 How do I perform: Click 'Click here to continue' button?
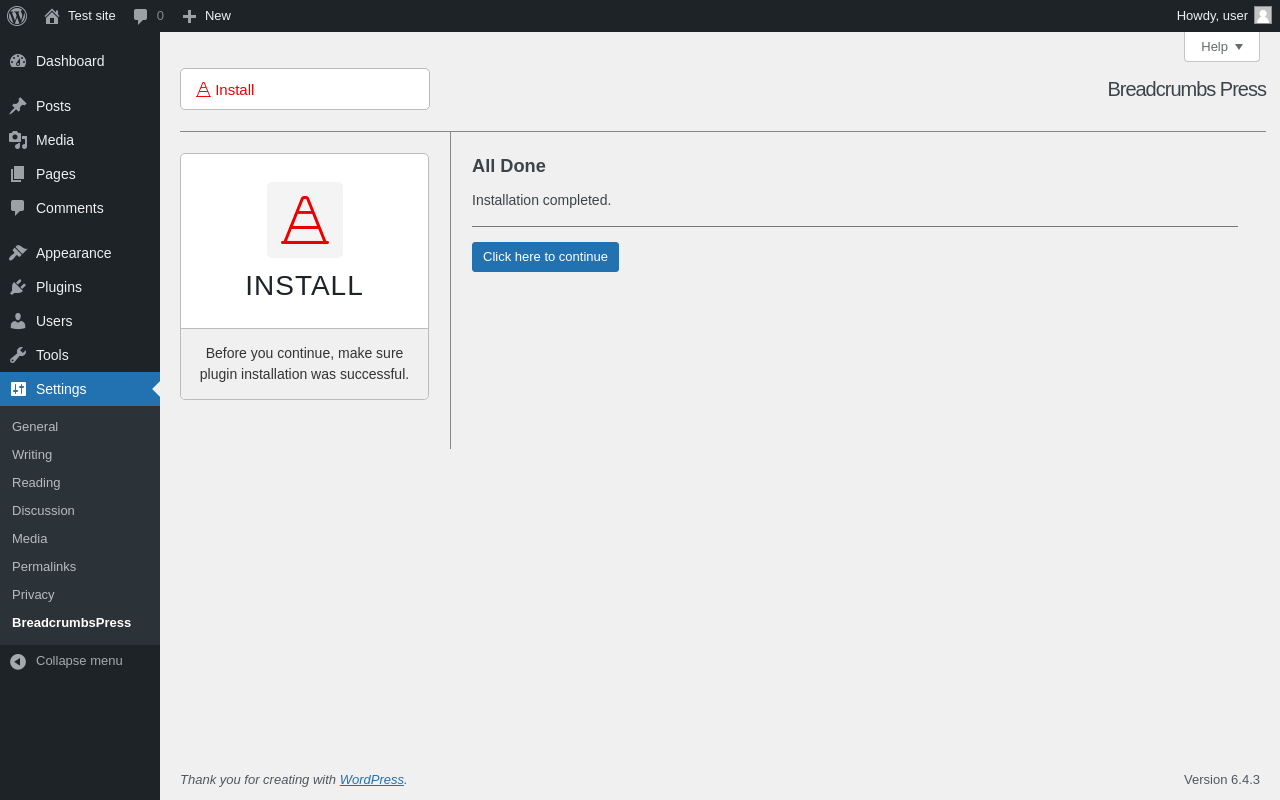[x=545, y=257]
